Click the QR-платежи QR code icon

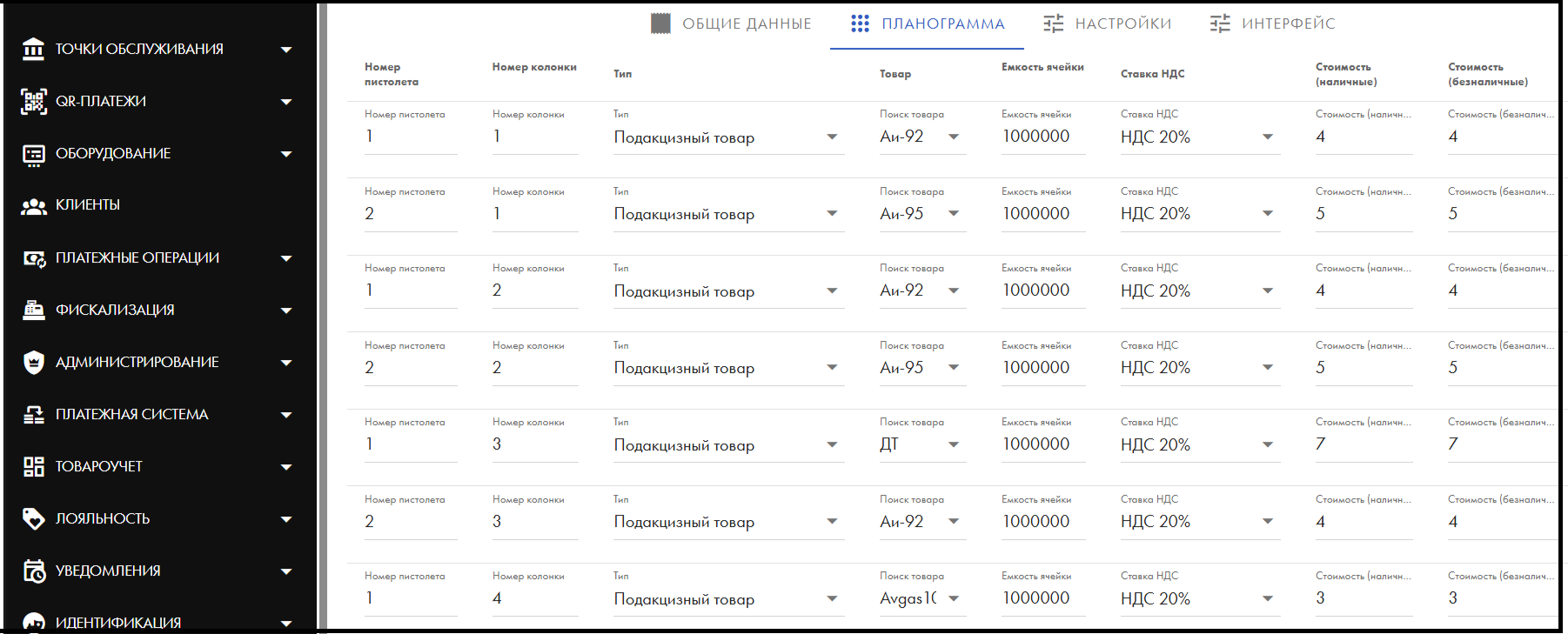33,102
